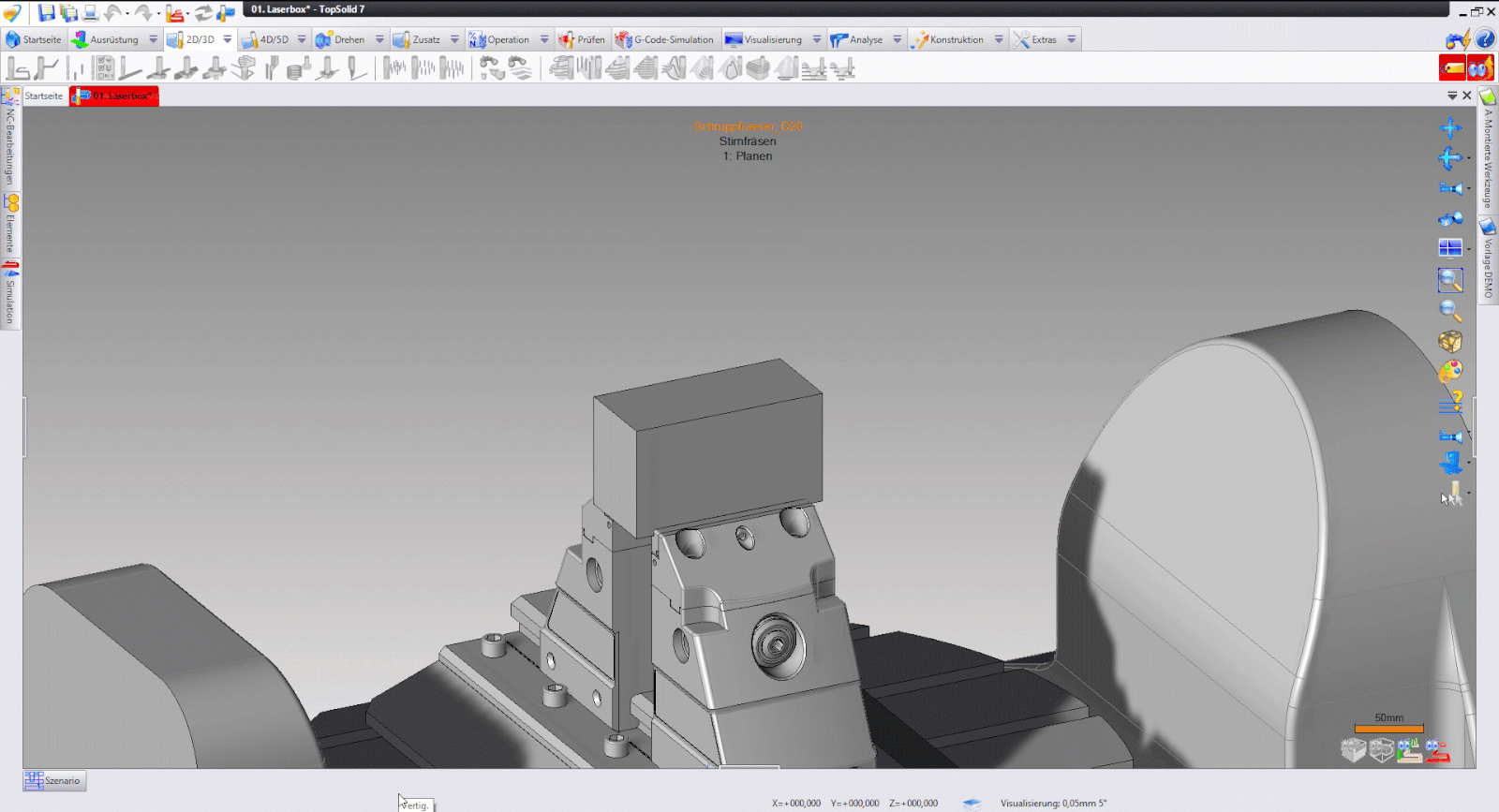Expand the Analyse dropdown arrow

(x=898, y=39)
